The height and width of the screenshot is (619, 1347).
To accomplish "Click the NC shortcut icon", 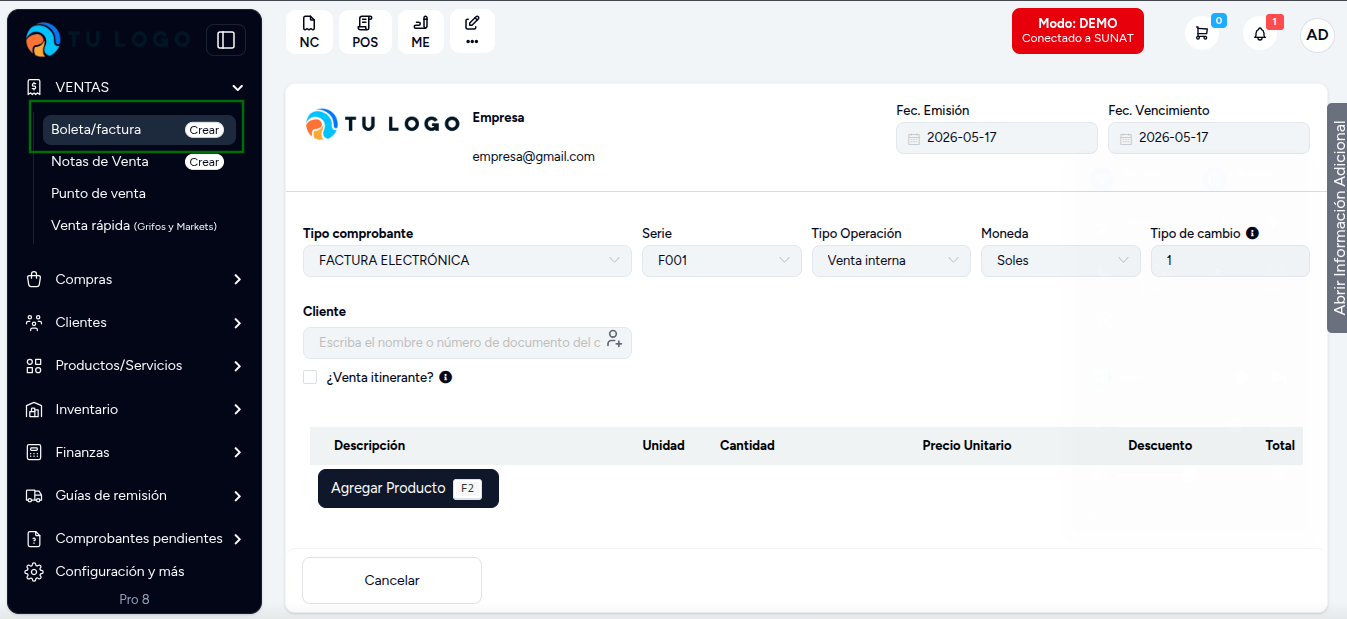I will click(309, 32).
